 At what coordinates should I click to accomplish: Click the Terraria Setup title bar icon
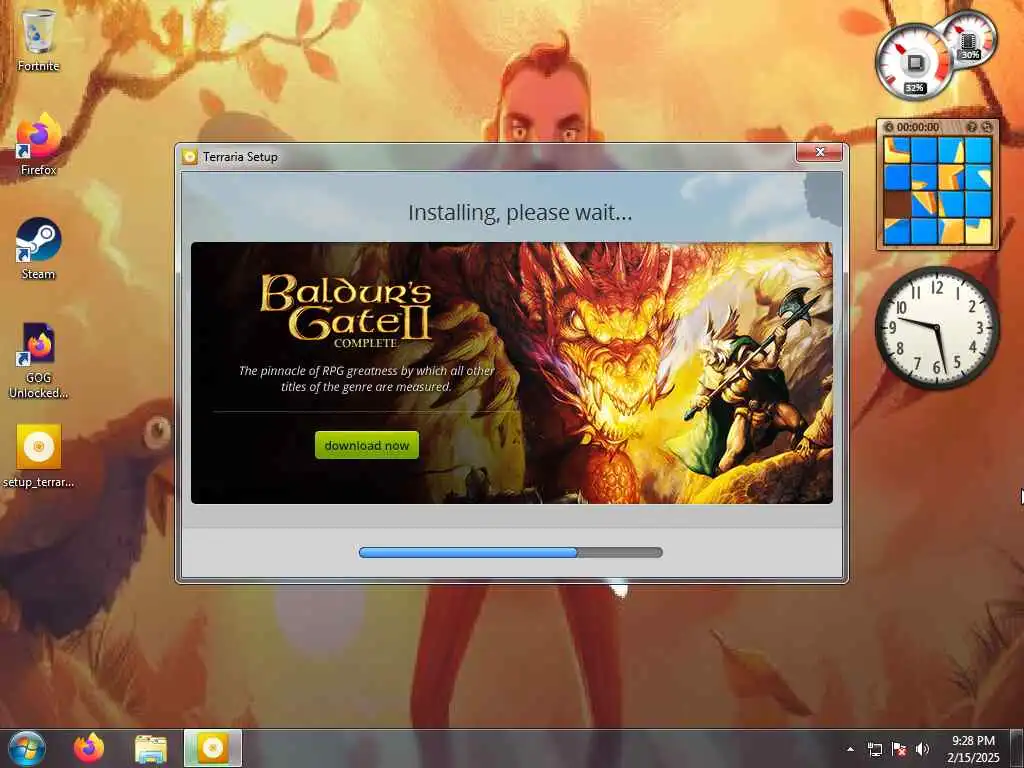(190, 157)
